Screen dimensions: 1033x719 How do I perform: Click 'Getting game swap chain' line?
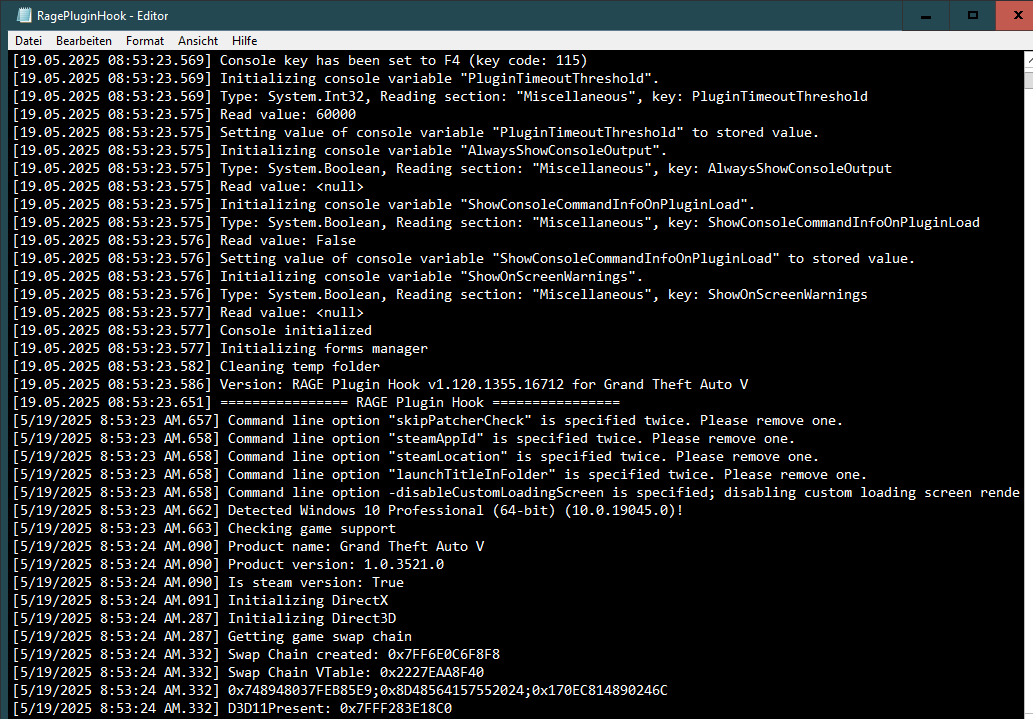pyautogui.click(x=212, y=637)
